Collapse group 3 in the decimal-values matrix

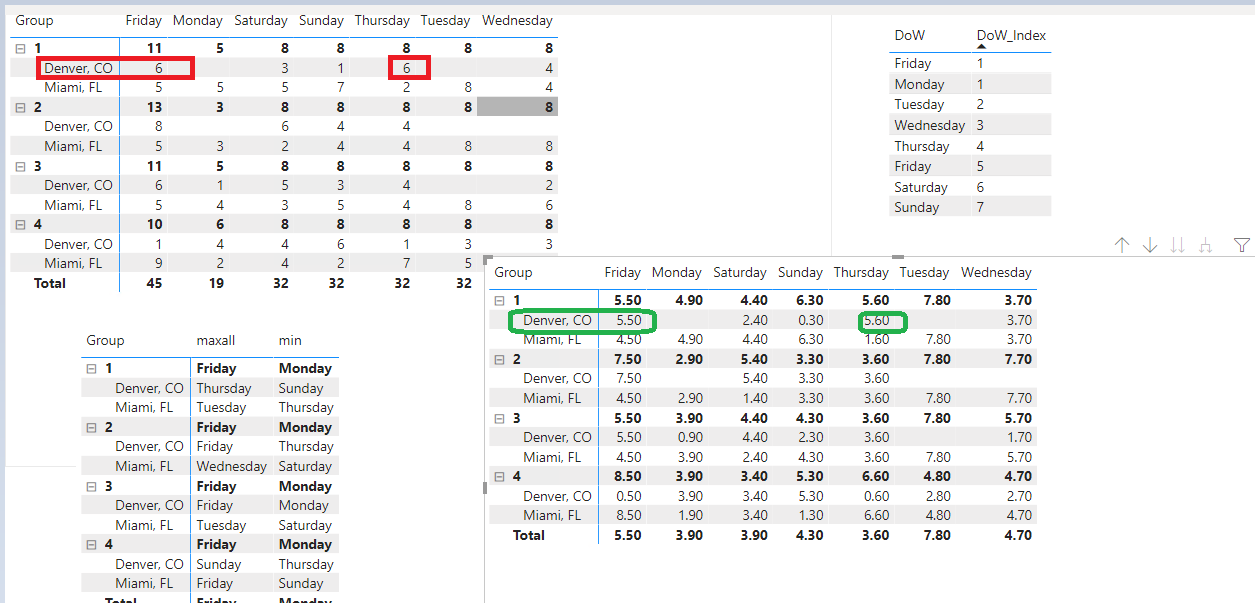(x=499, y=418)
